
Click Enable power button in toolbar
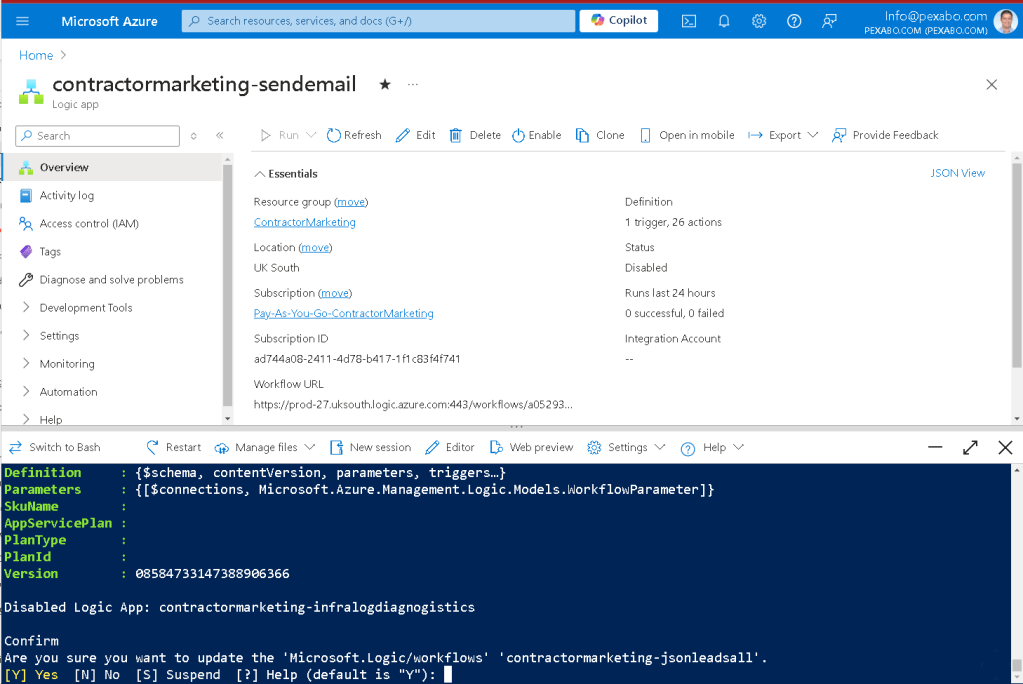point(536,135)
